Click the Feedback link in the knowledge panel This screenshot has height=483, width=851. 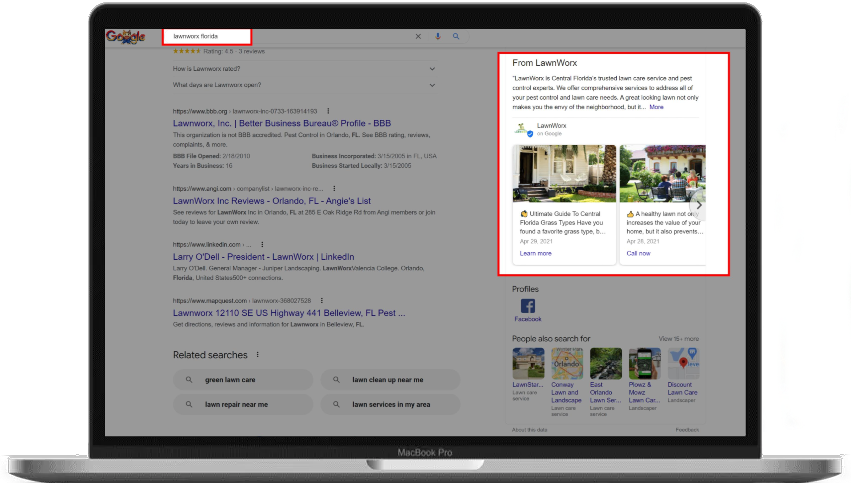click(687, 430)
